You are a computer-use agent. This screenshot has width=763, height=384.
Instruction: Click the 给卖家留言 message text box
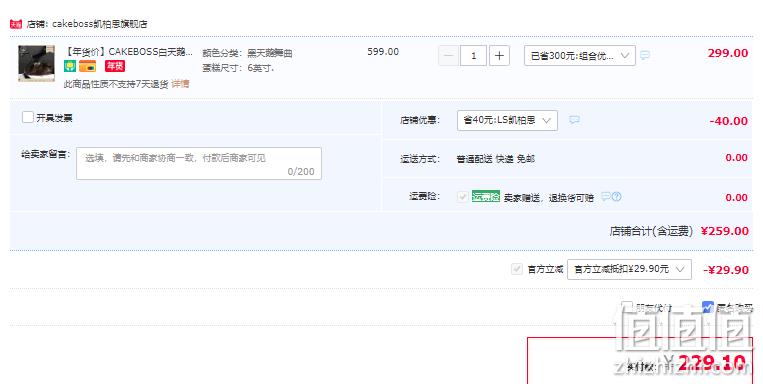199,164
